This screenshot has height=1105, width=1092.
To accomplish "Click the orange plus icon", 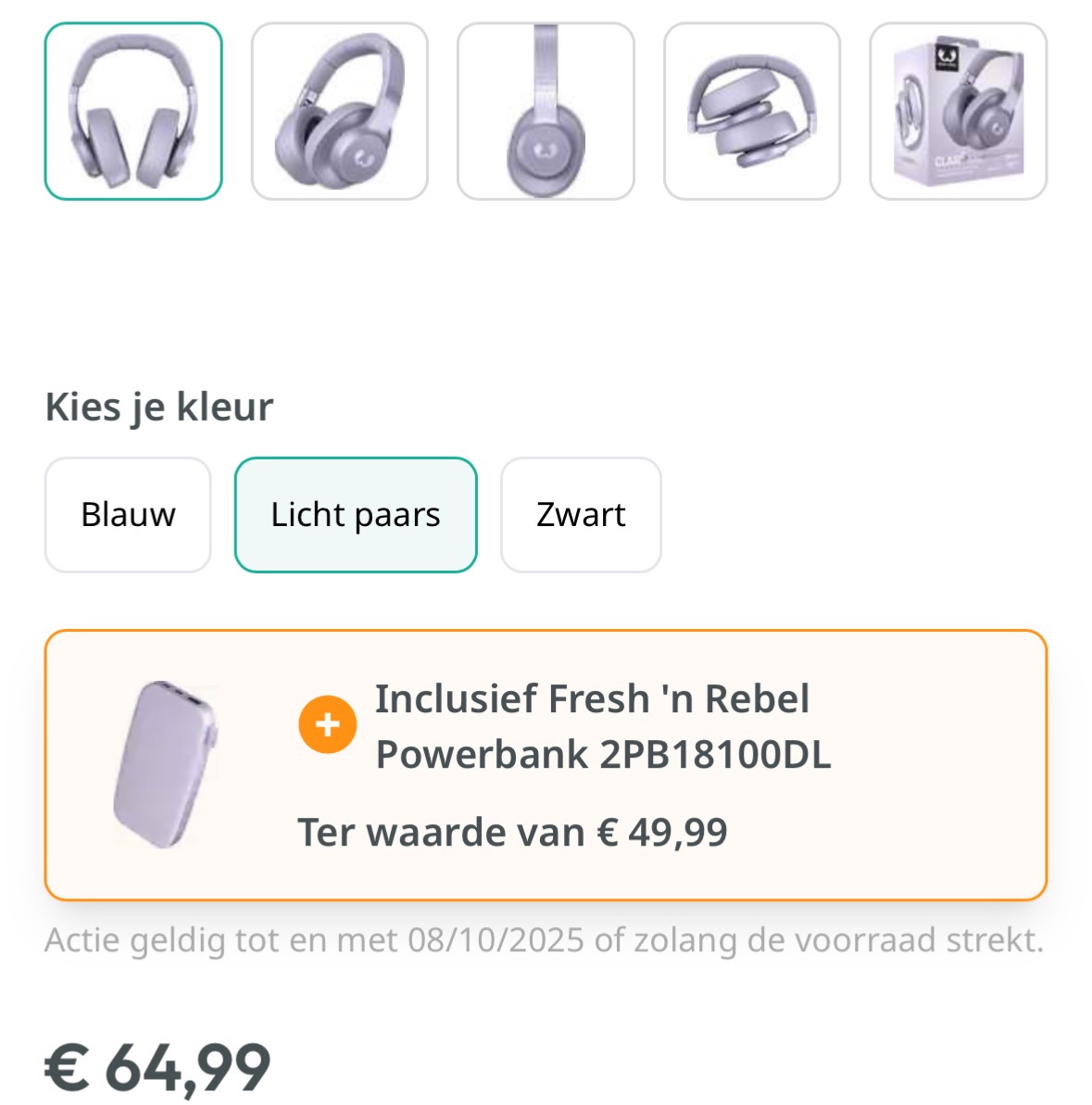I will (327, 724).
